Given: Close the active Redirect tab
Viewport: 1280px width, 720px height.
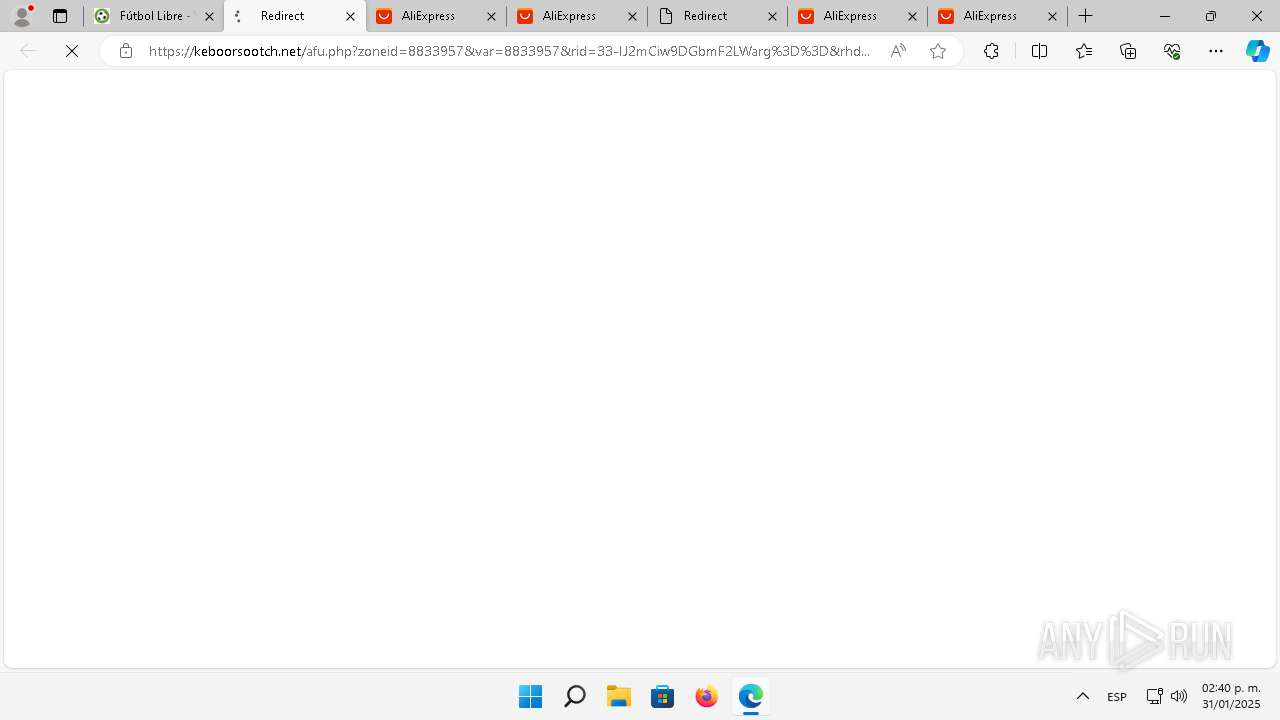Looking at the screenshot, I should click(x=351, y=16).
